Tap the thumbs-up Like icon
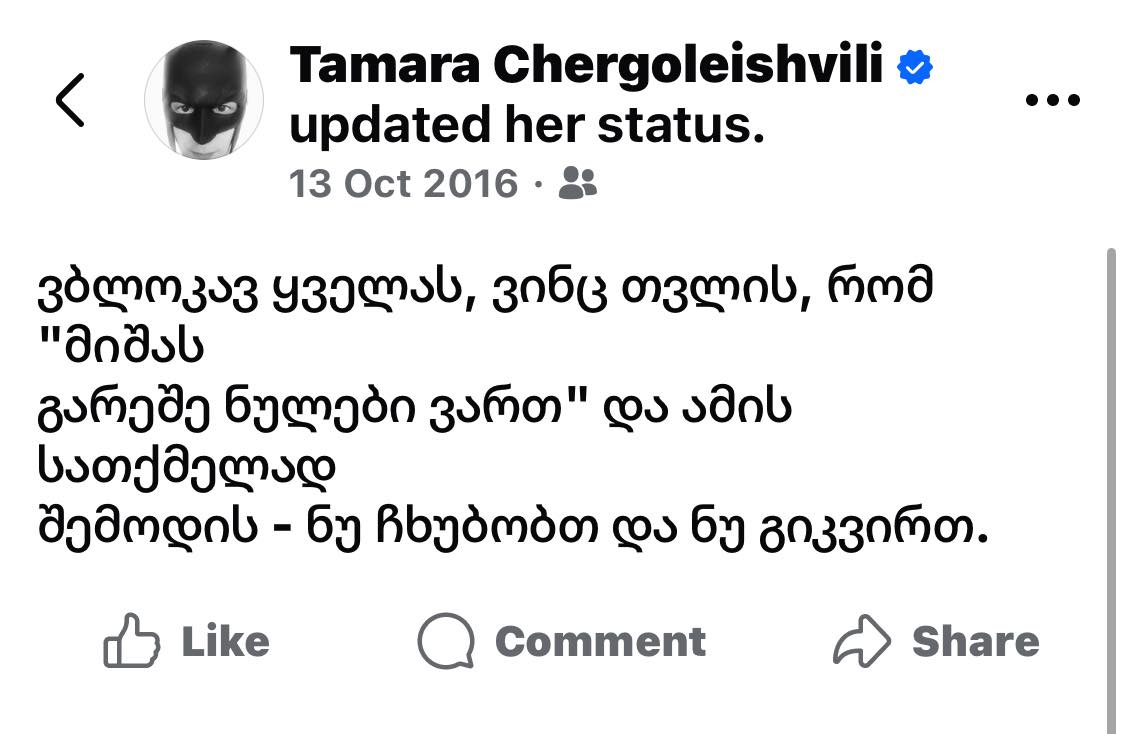 point(132,641)
